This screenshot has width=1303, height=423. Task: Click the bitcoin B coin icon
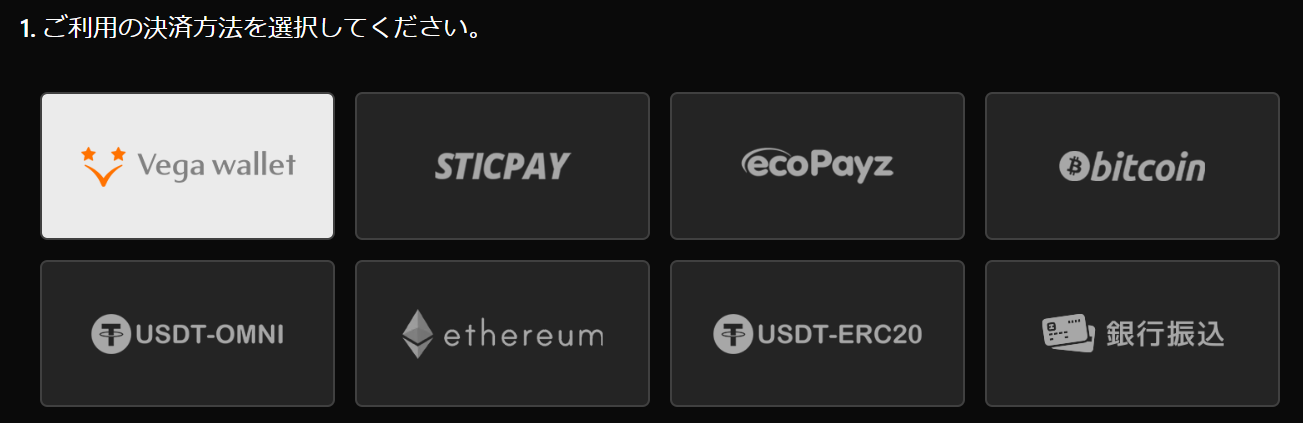click(x=1073, y=166)
